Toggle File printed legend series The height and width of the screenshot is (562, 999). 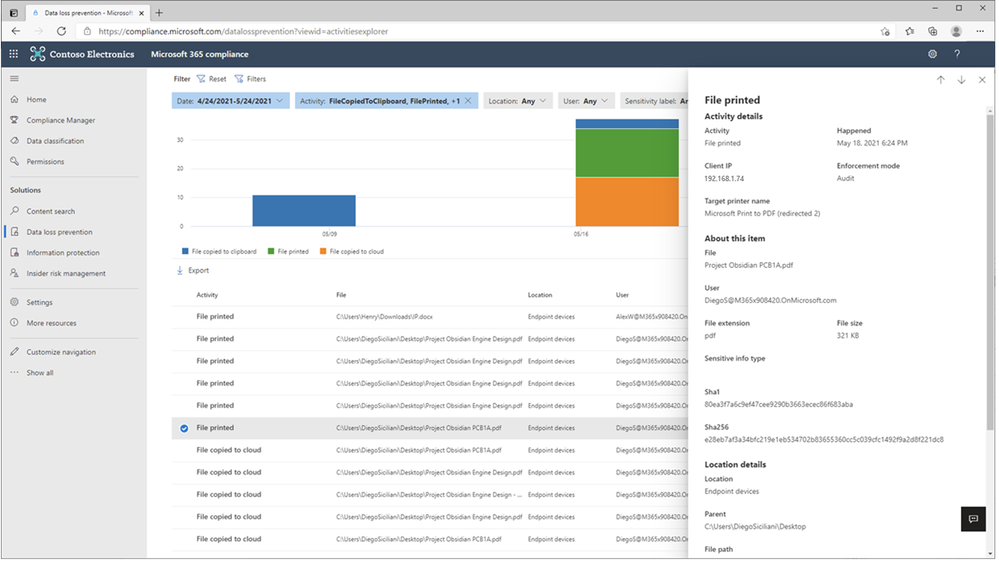(288, 252)
